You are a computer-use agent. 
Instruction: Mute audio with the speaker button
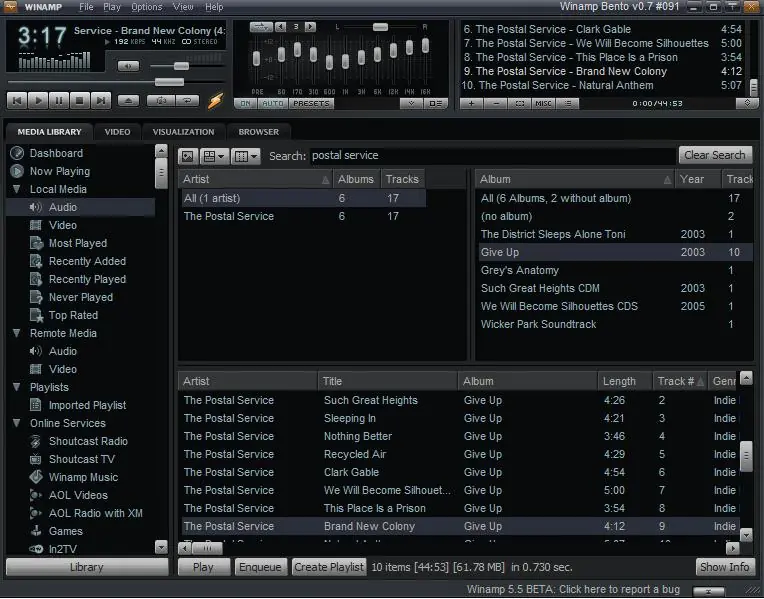coord(128,66)
